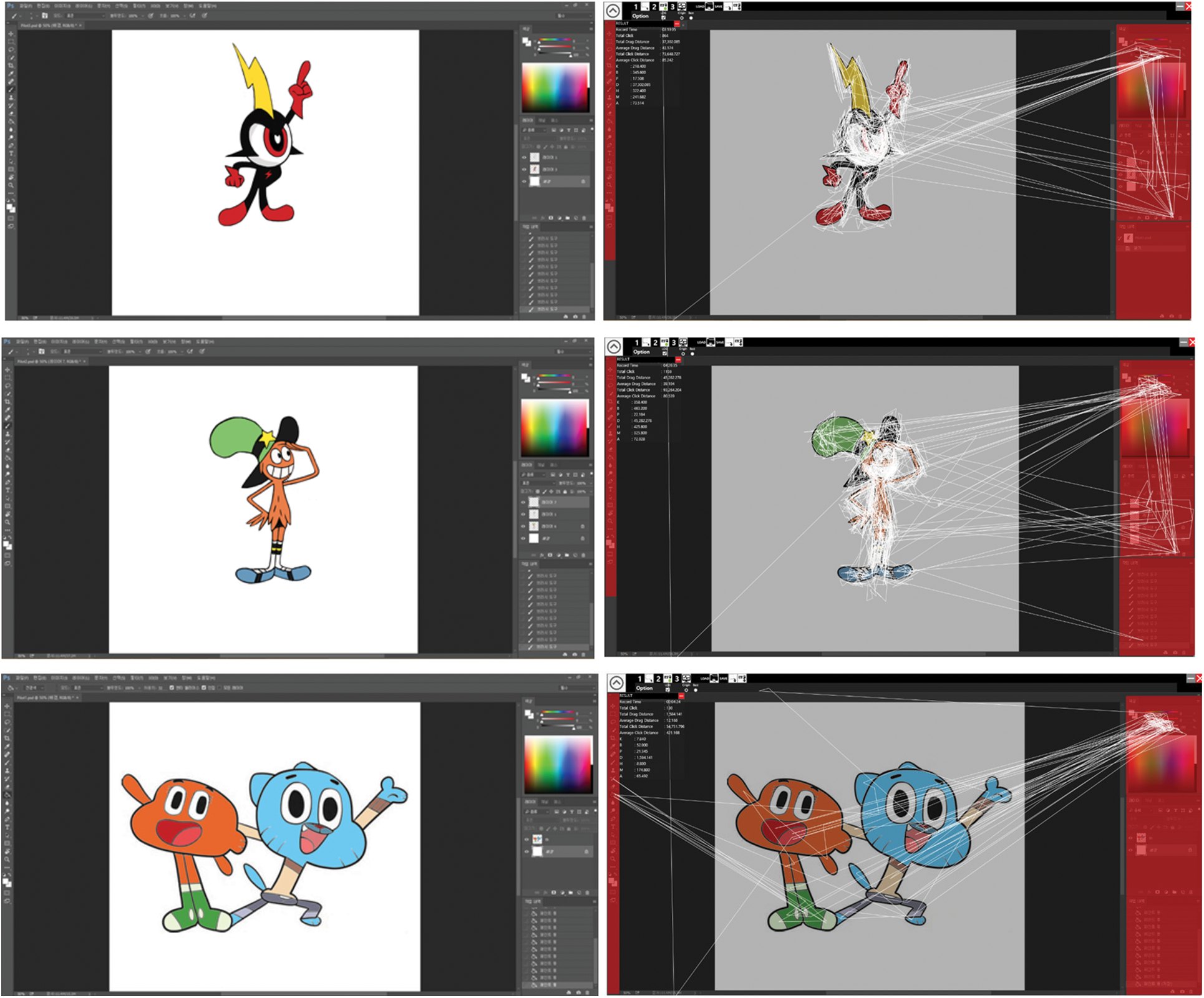Select Type tool in Gumball Photoshop toolbar
1204x998 pixels.
(x=7, y=826)
